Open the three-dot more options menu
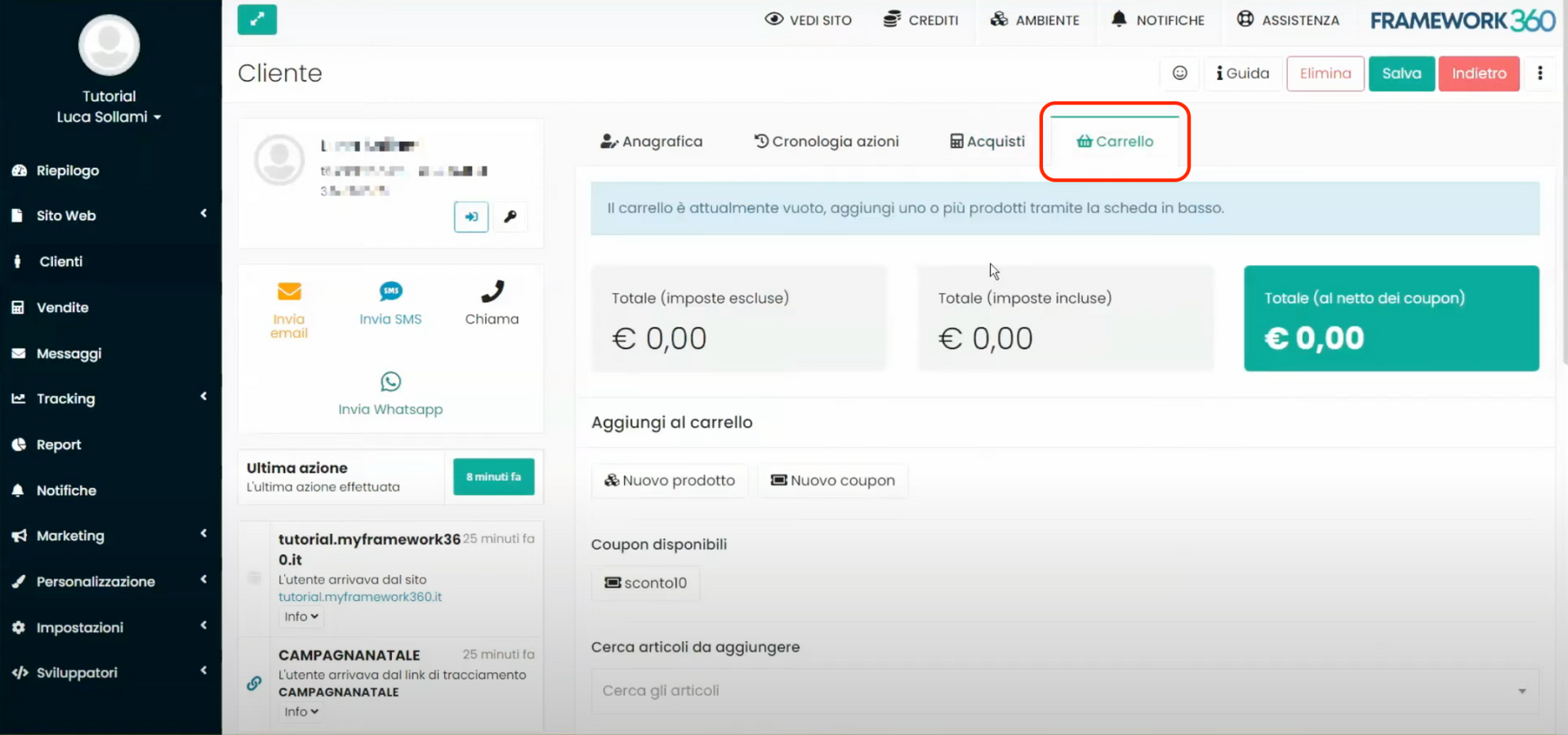 [x=1539, y=73]
